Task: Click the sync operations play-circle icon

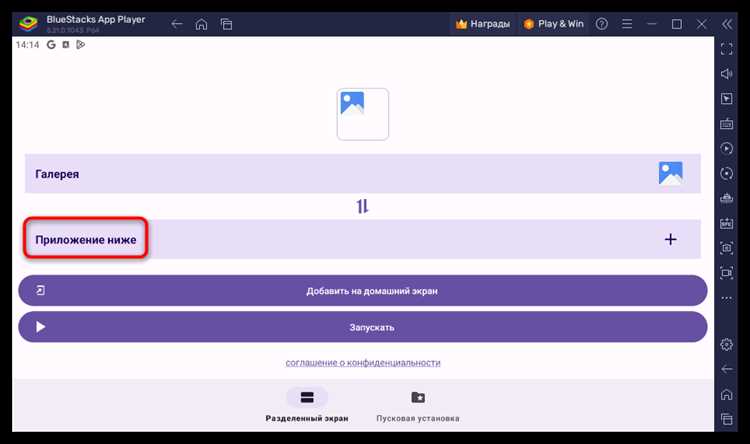Action: pyautogui.click(x=727, y=148)
